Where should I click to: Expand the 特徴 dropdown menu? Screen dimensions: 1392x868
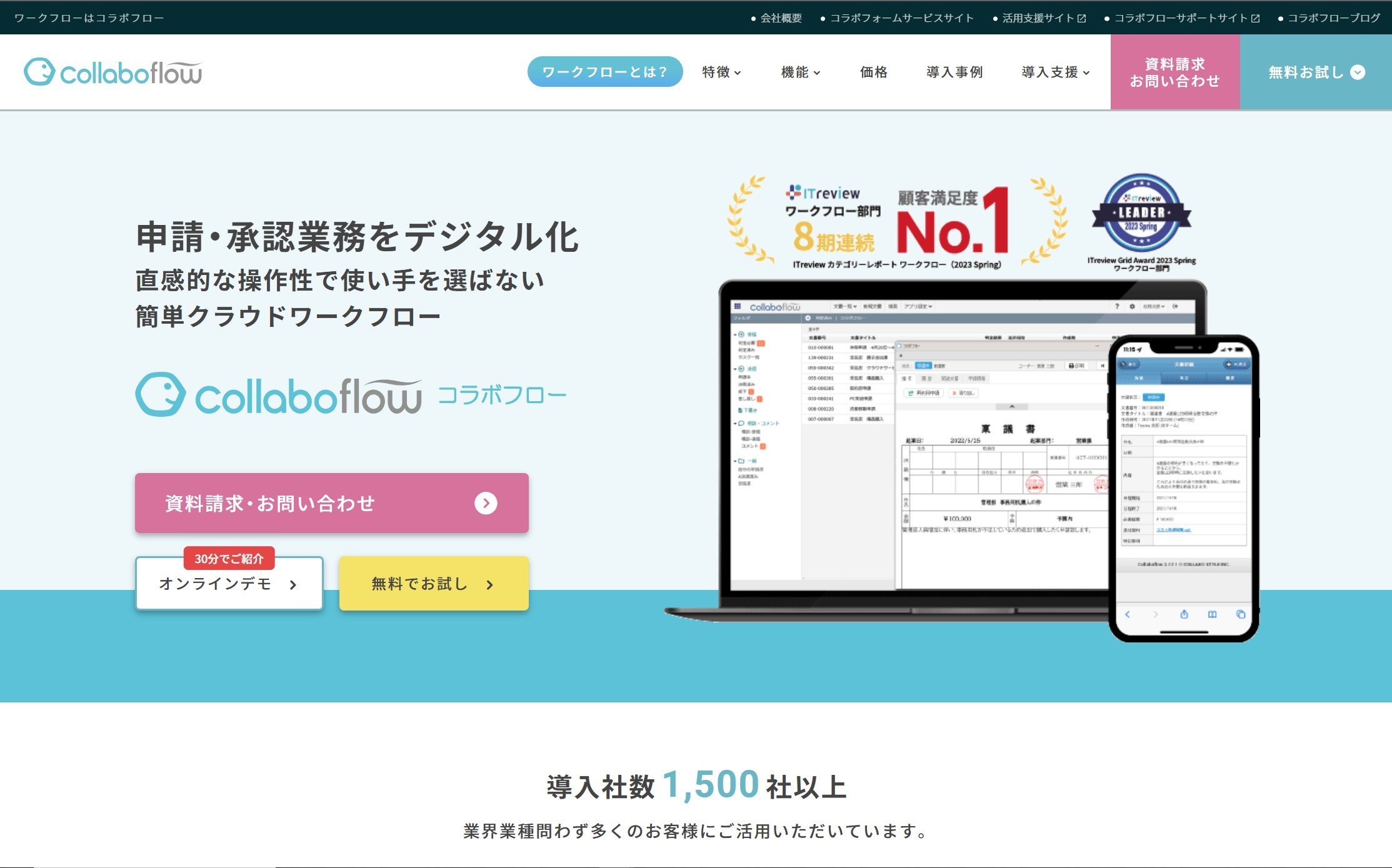(721, 72)
